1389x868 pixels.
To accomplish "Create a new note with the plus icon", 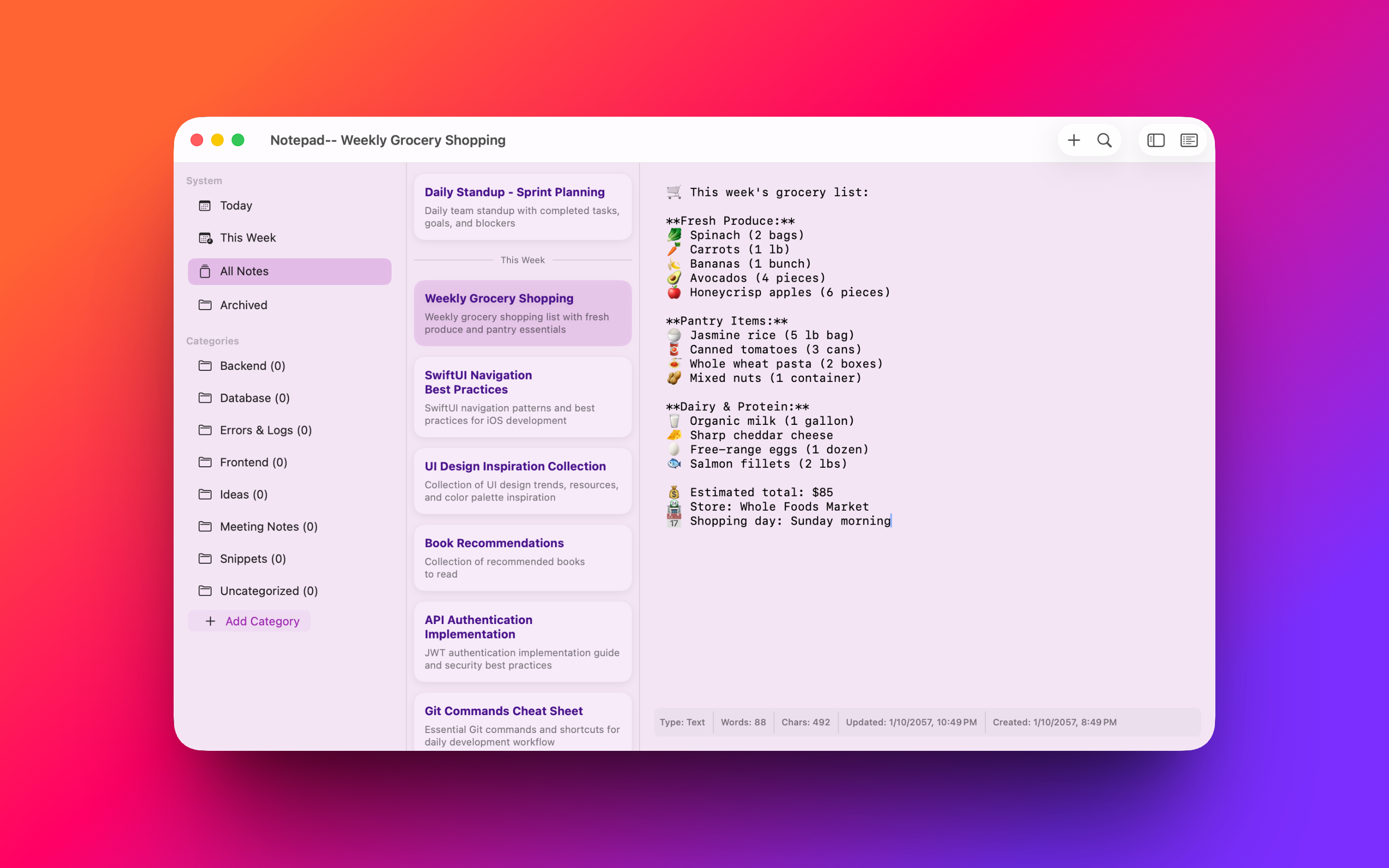I will coord(1073,139).
